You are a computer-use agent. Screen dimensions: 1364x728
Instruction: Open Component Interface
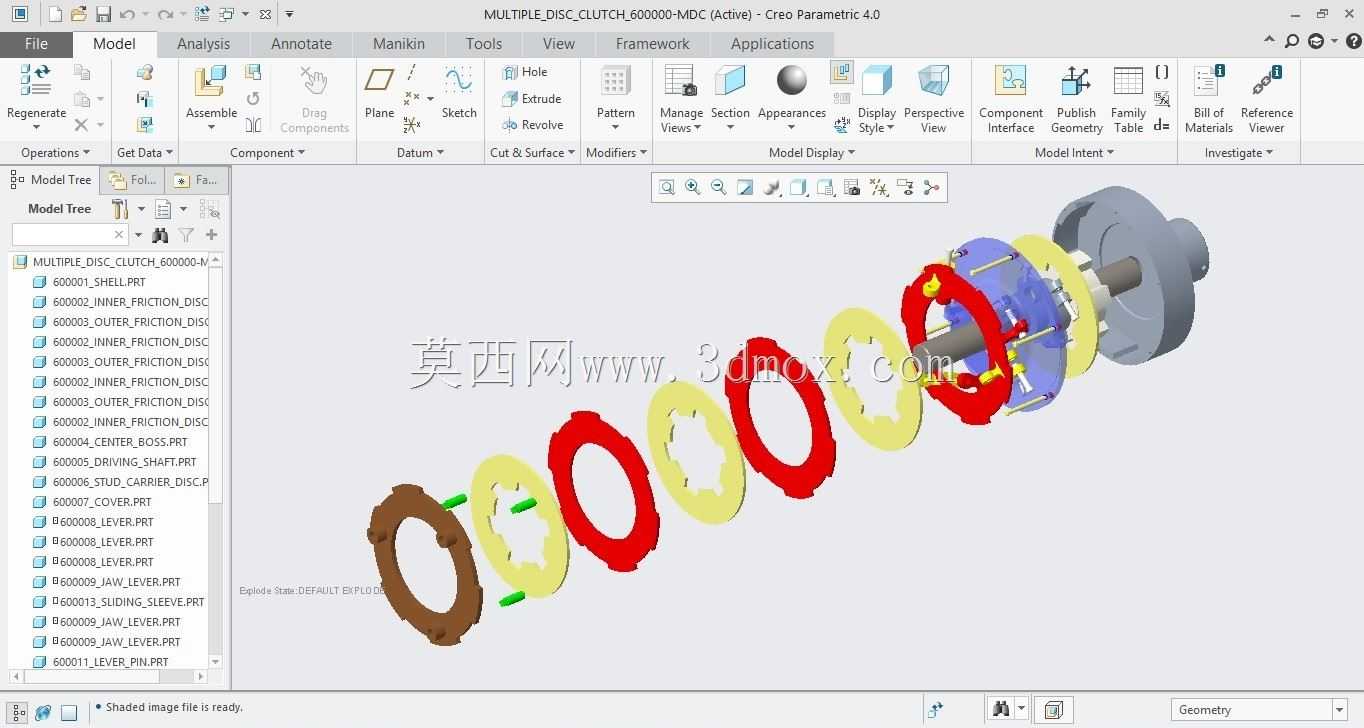coord(1011,99)
